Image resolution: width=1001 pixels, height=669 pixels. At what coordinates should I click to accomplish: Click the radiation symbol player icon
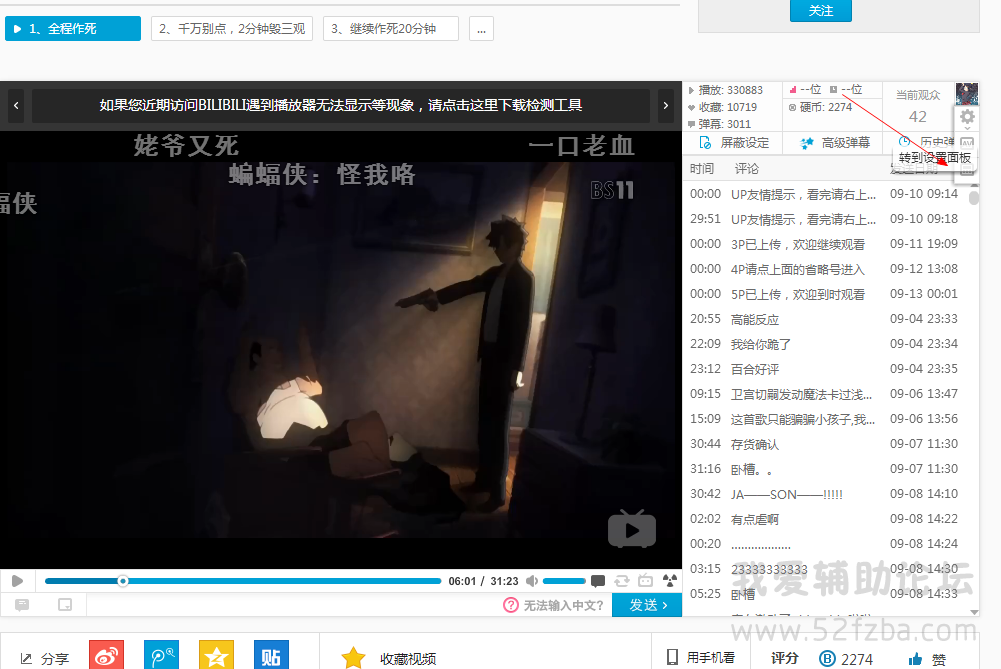[669, 580]
